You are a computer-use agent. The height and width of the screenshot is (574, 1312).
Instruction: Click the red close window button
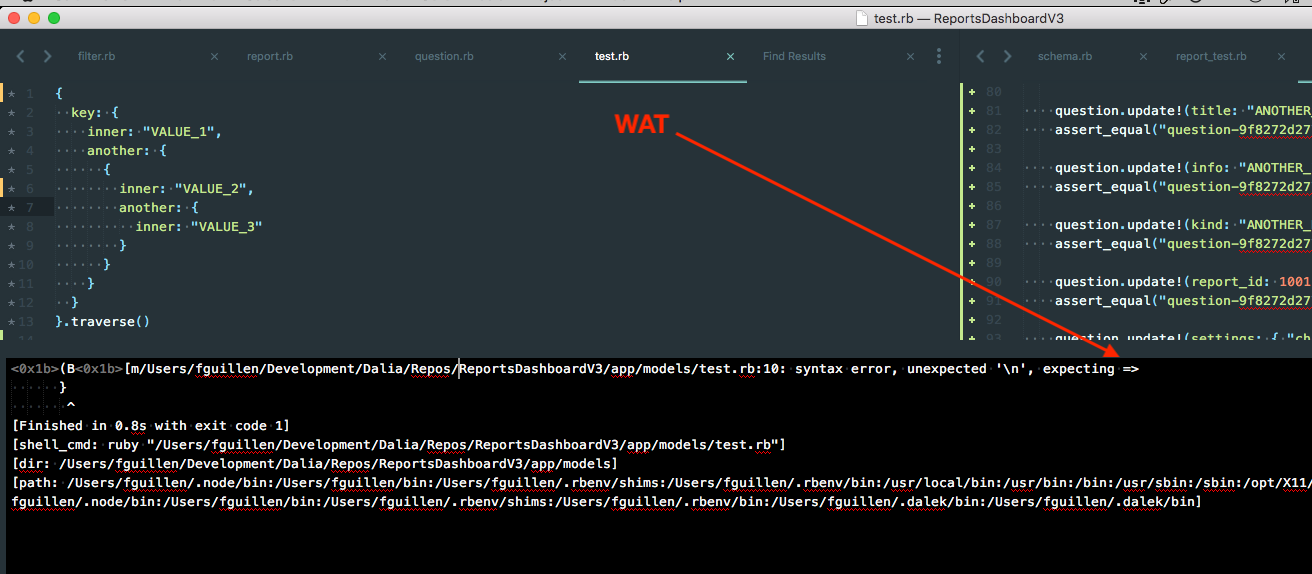14,18
